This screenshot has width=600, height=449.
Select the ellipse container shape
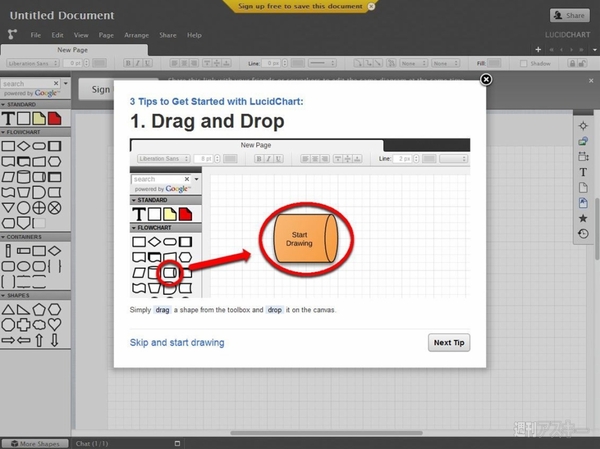point(23,266)
